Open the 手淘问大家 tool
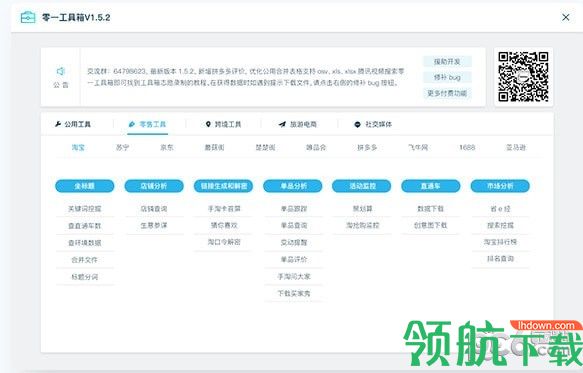This screenshot has width=583, height=373. [x=294, y=277]
